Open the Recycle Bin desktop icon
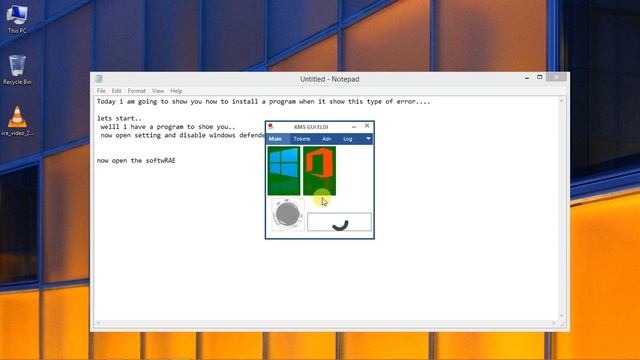Viewport: 640px width, 360px height. [x=17, y=70]
